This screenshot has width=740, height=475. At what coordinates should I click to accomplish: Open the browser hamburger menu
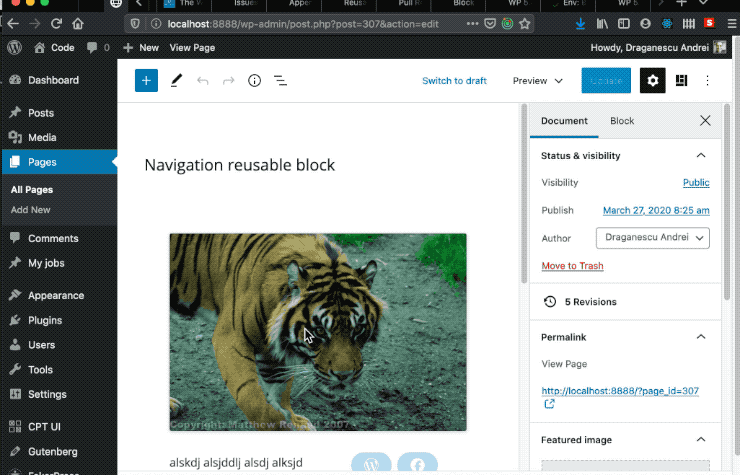732,24
